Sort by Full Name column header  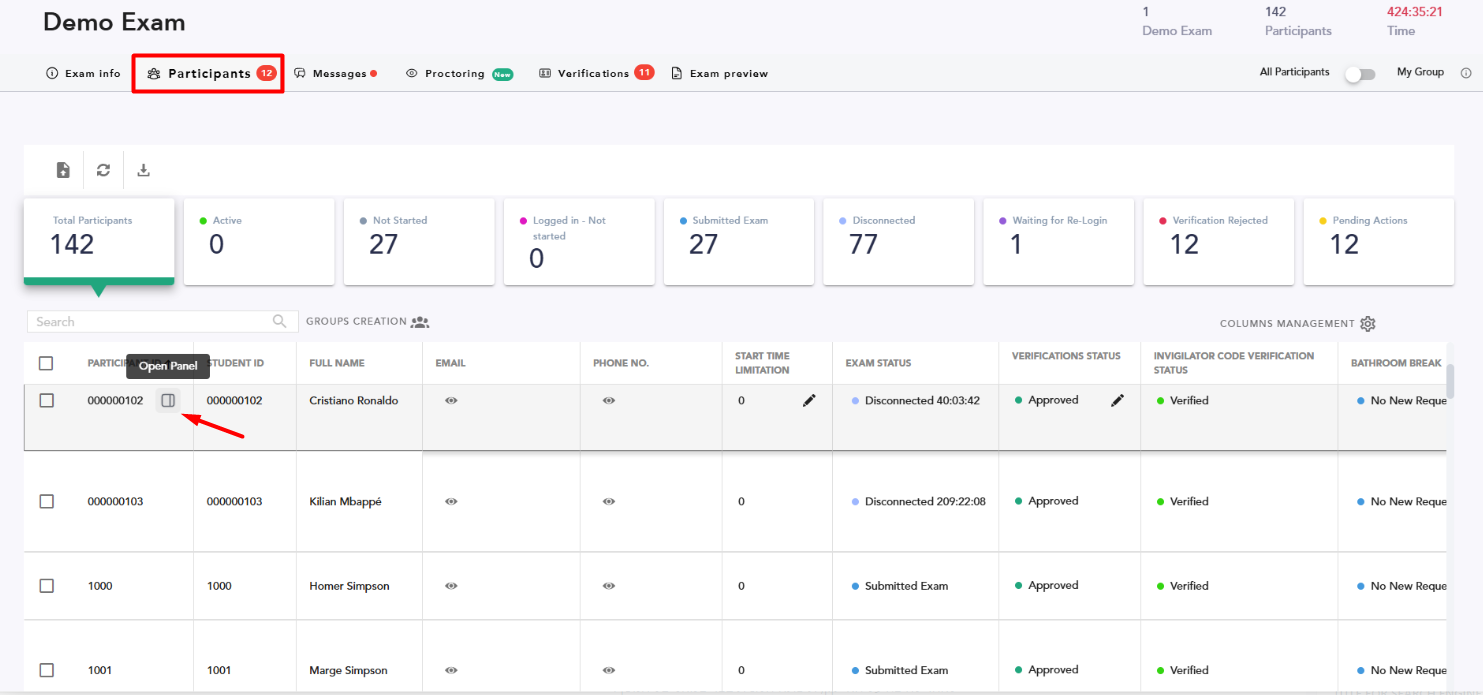point(337,363)
